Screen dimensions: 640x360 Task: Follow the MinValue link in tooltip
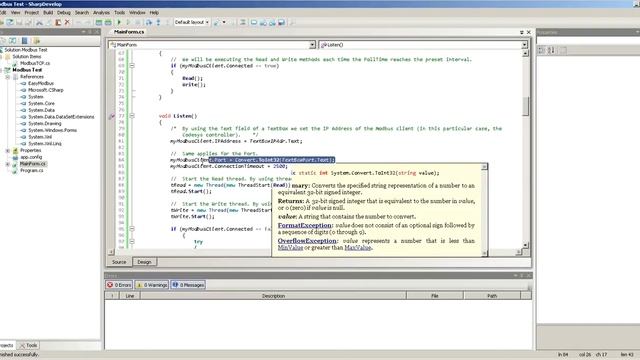click(290, 247)
